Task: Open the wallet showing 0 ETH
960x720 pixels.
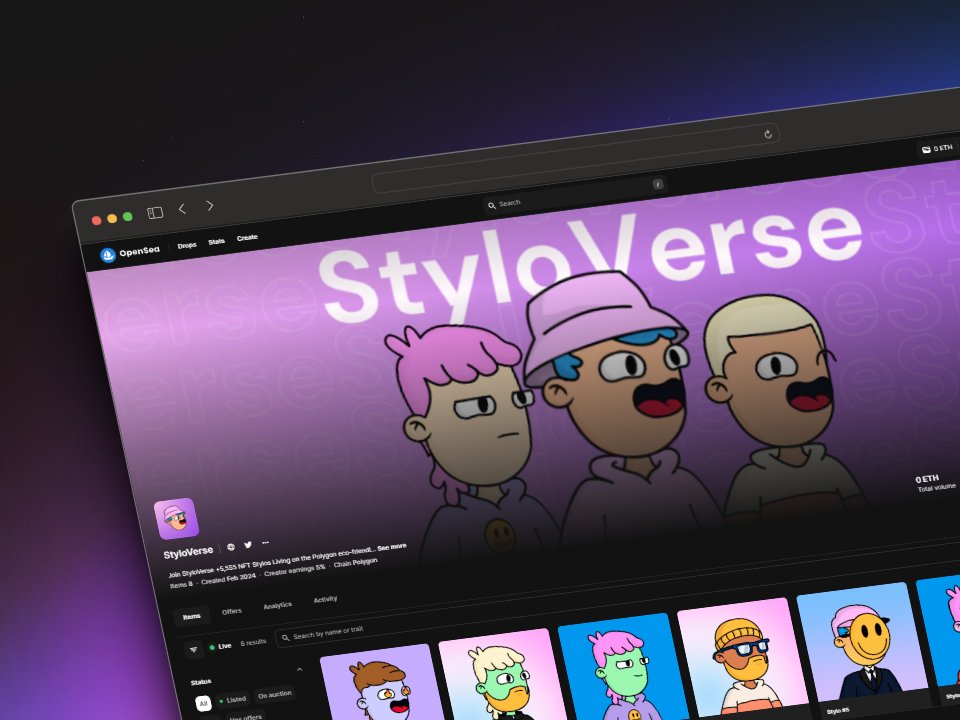Action: (937, 148)
